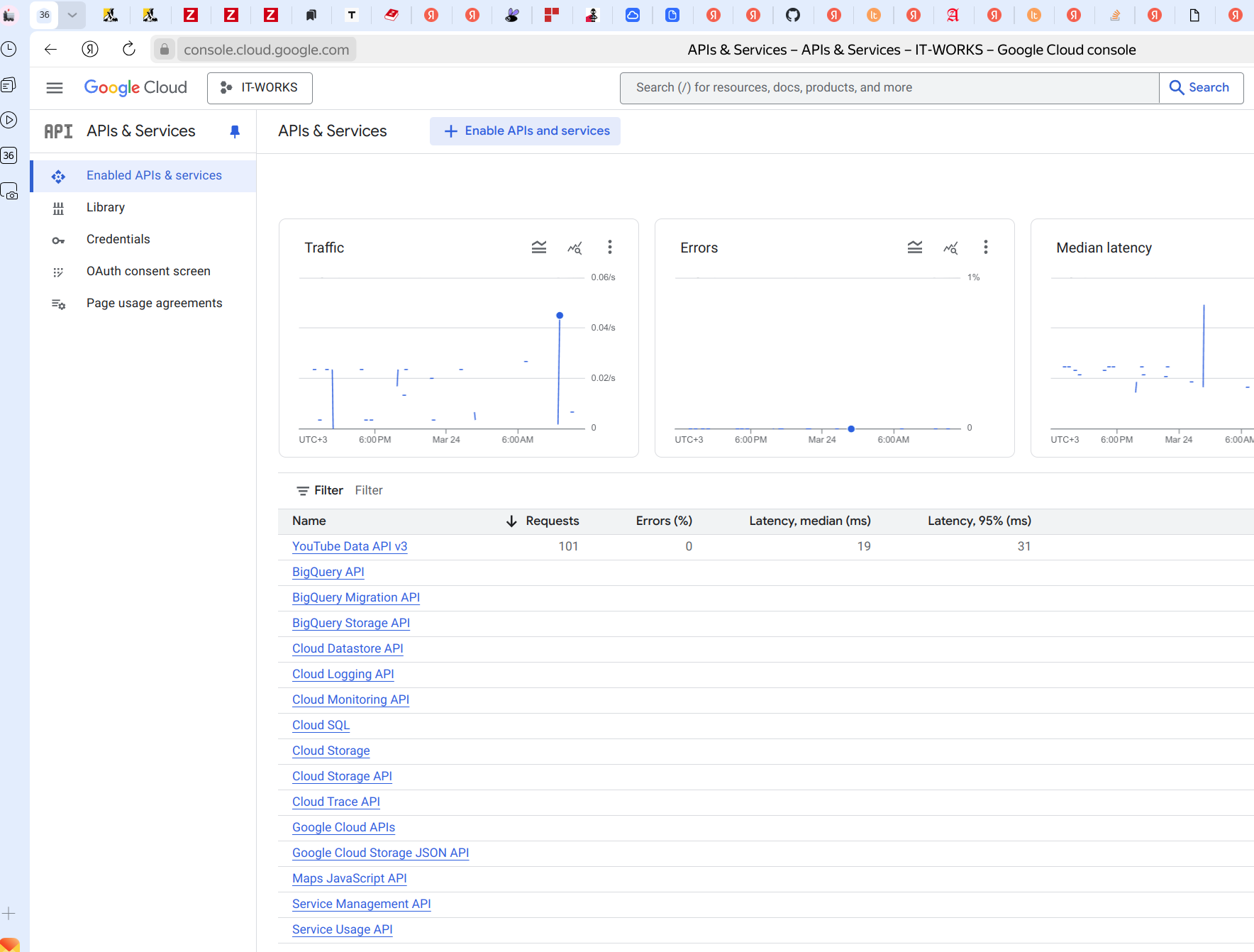Toggle legend on the Traffic chart

[539, 247]
